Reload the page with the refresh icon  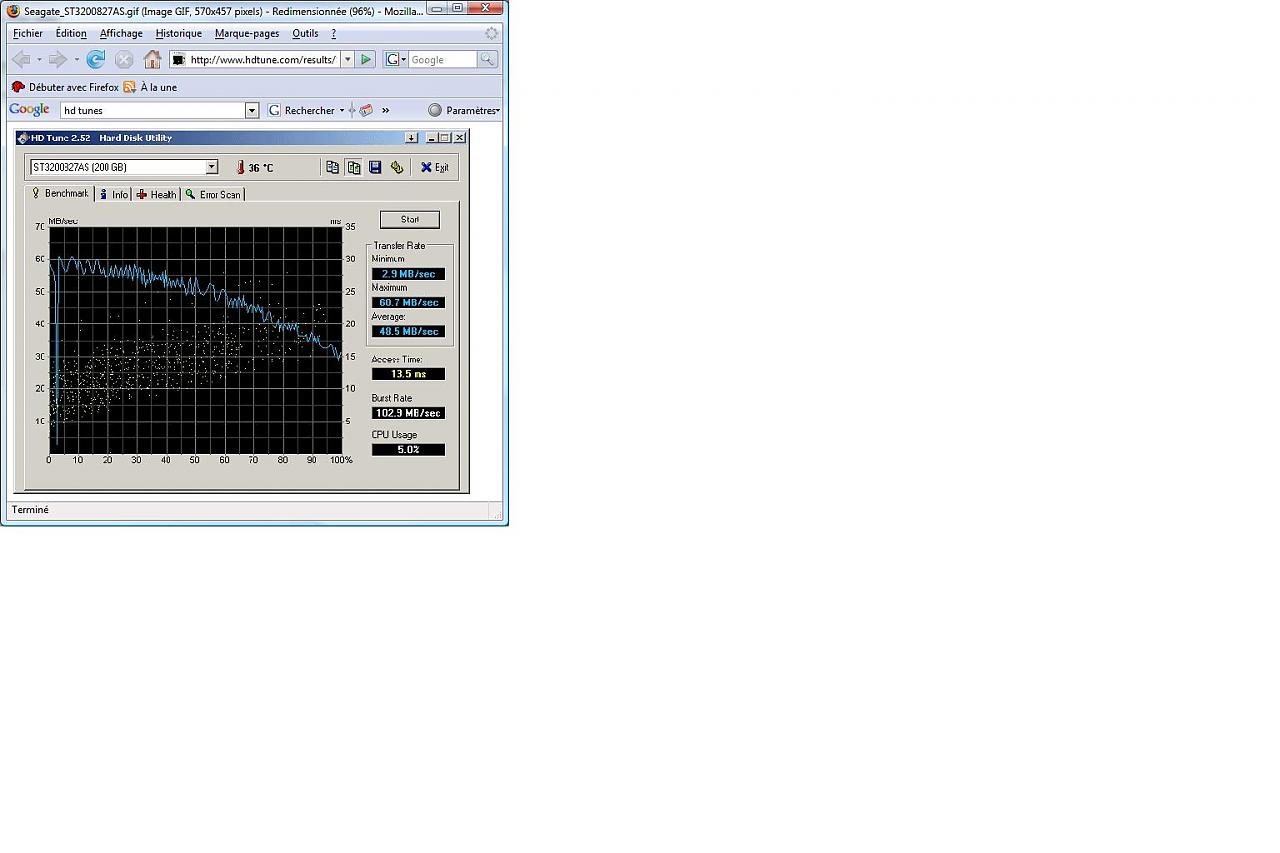tap(96, 60)
